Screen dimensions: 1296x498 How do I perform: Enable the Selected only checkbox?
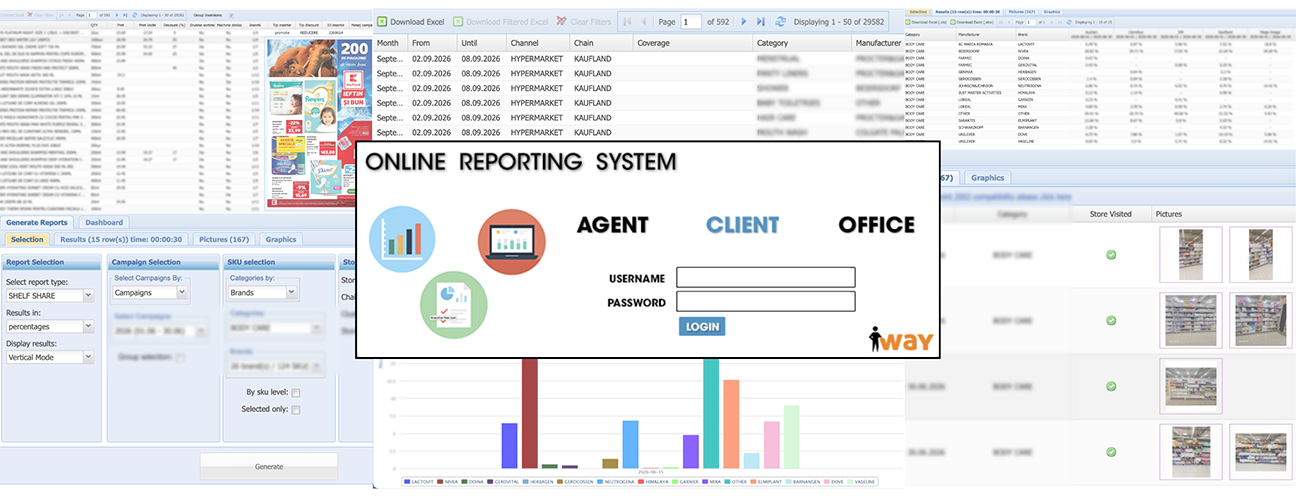(x=296, y=410)
